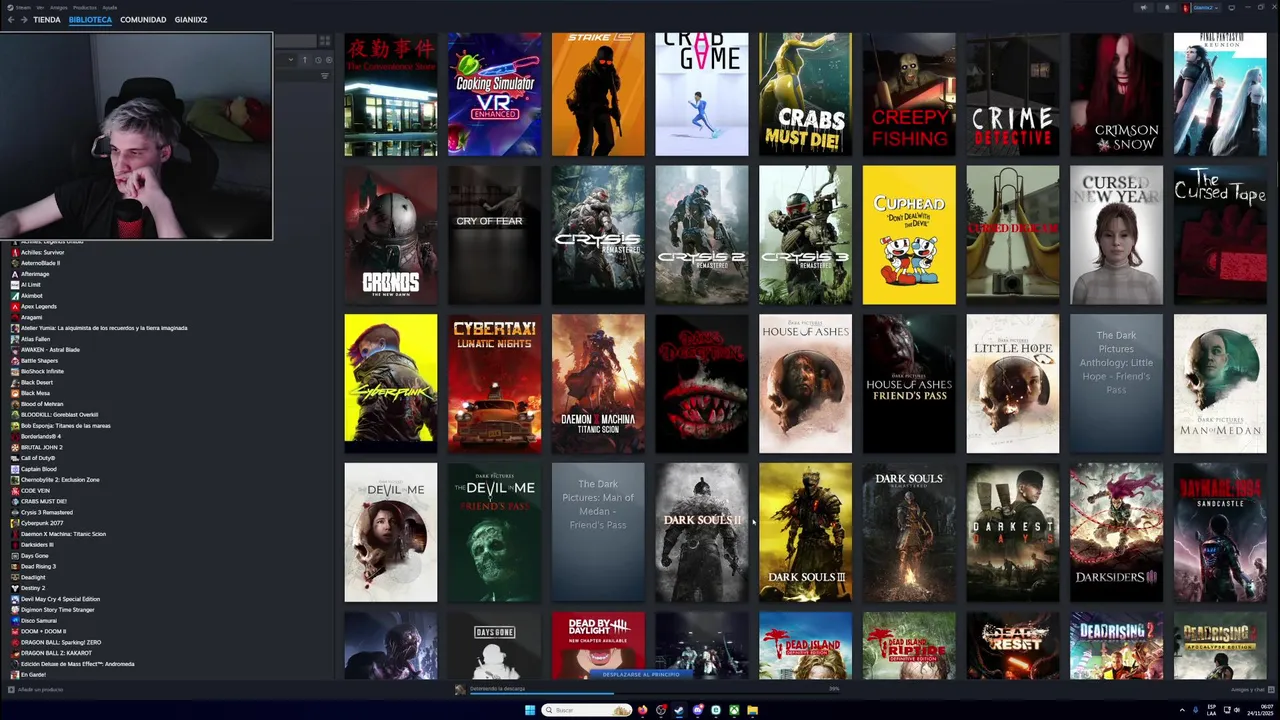Select DRAGON BALL Z: KAKAROT in list

click(x=55, y=653)
